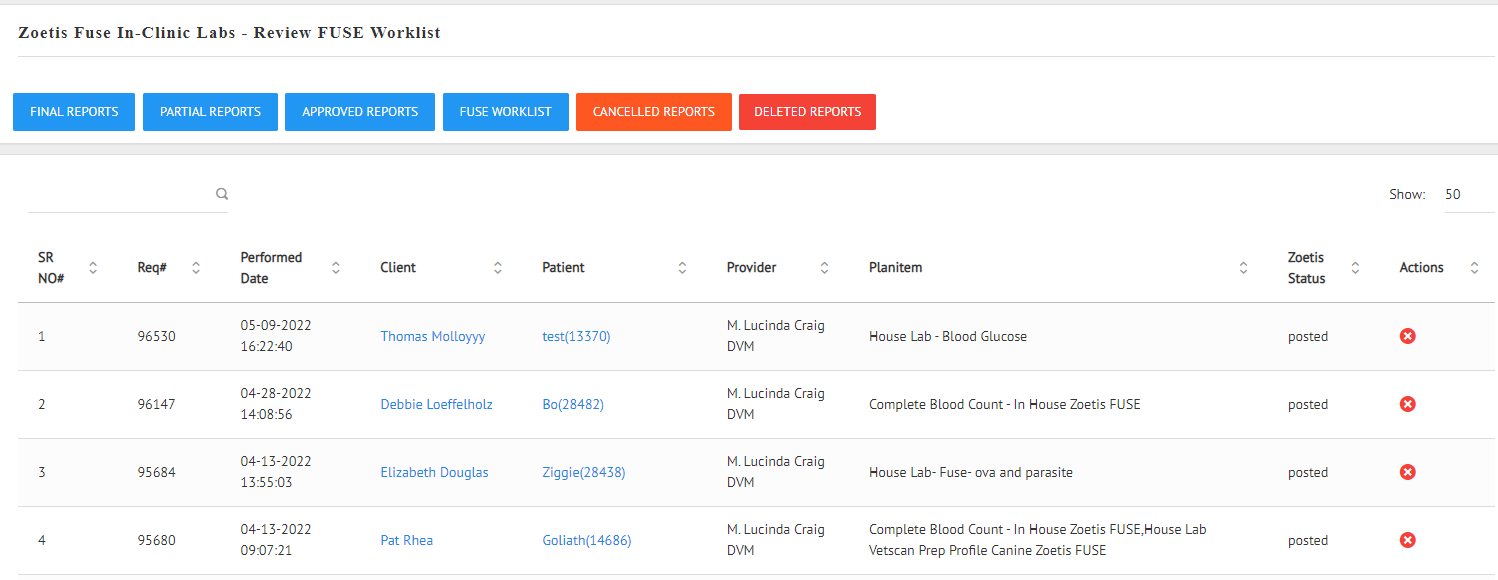
Task: Open client Debbie Loeffelholz
Action: click(436, 404)
